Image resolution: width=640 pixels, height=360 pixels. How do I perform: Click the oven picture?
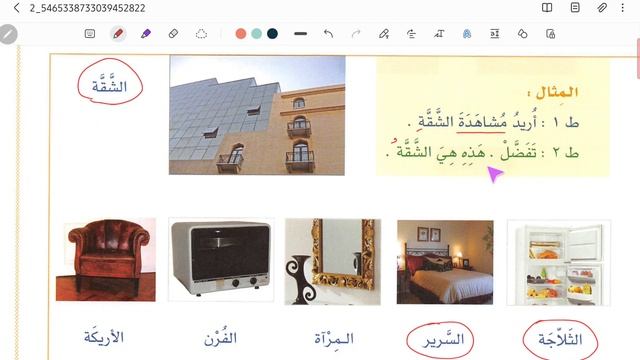click(x=221, y=260)
